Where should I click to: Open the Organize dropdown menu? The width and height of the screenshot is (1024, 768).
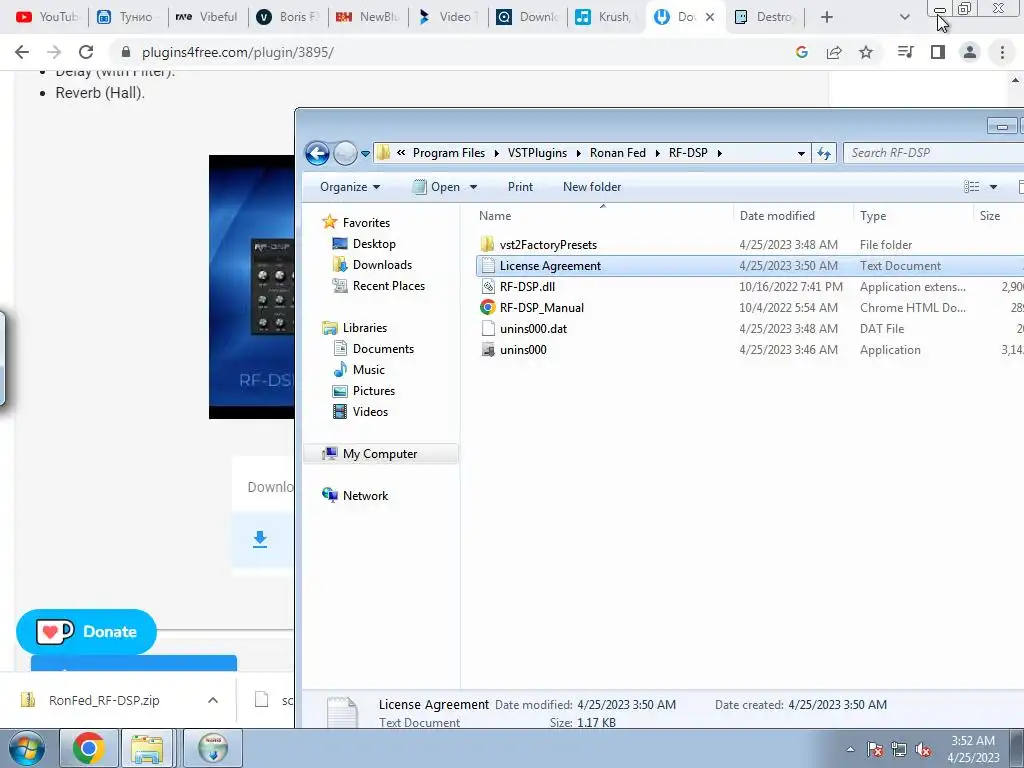[x=350, y=187]
